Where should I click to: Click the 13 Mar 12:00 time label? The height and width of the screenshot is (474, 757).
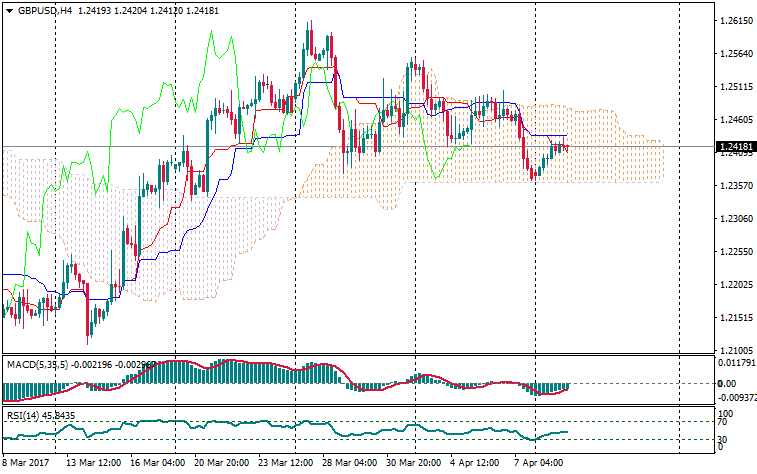point(94,464)
